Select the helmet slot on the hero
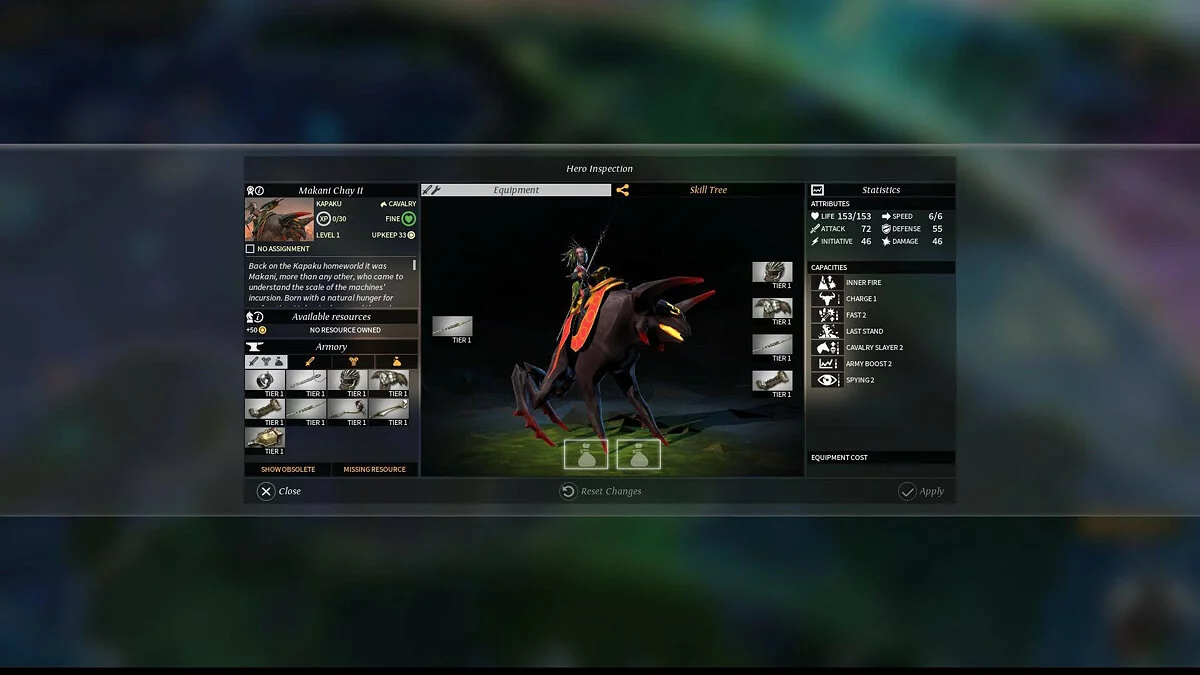1200x675 pixels. (x=772, y=272)
